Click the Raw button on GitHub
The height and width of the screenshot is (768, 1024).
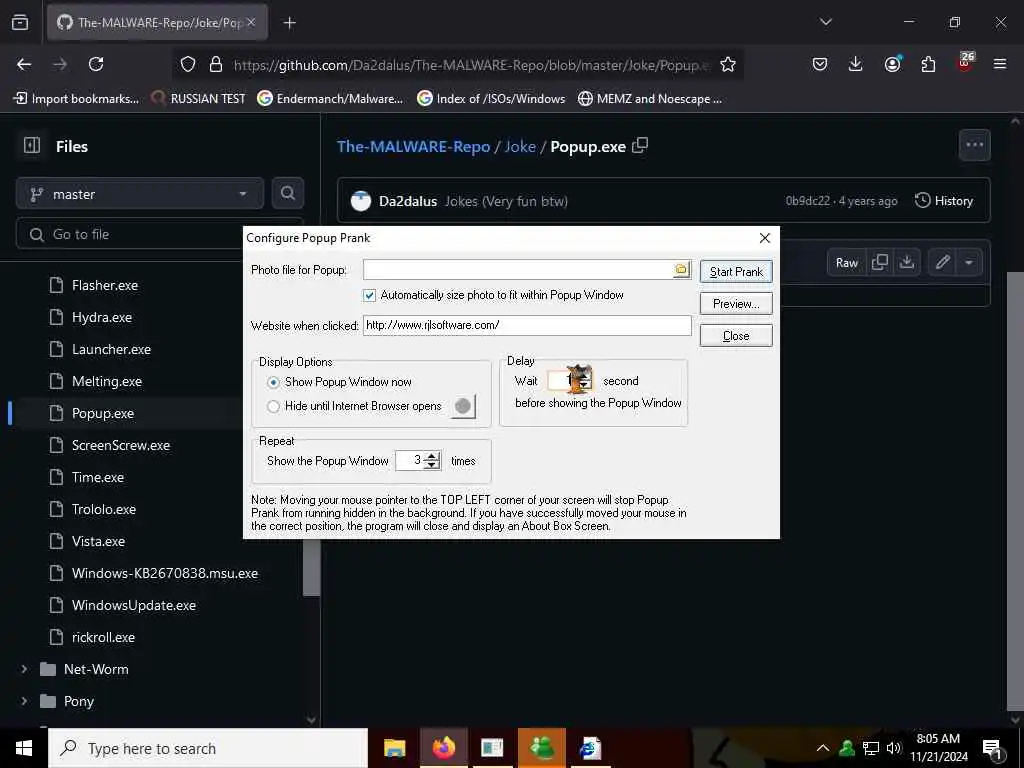(846, 263)
